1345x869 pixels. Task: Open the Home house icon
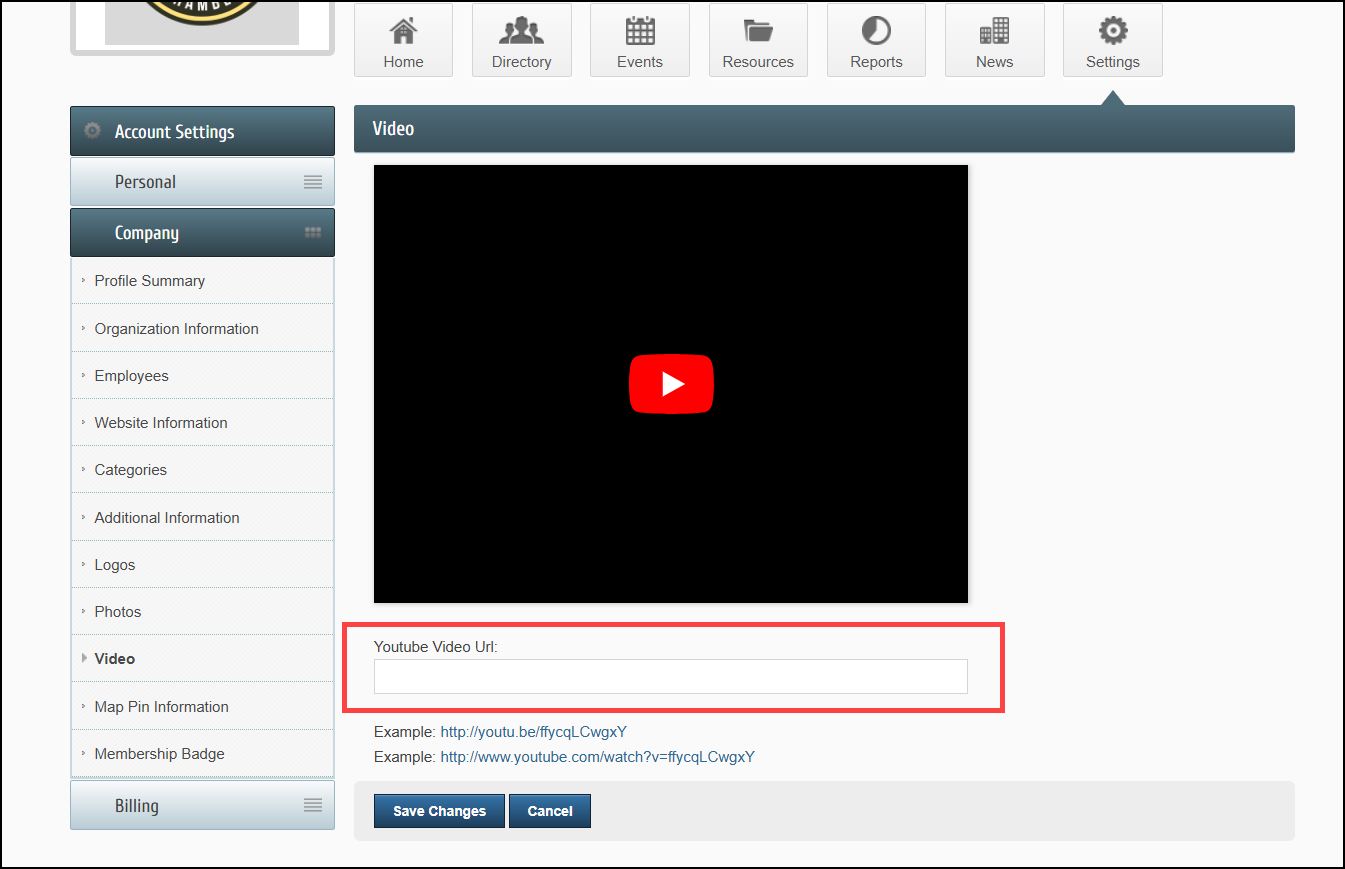pyautogui.click(x=403, y=32)
